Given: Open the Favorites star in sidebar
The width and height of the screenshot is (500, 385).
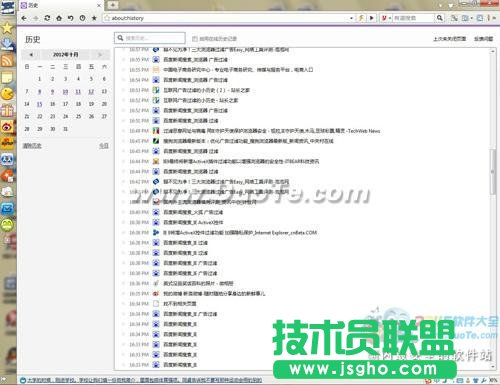Looking at the screenshot, I should (7, 28).
